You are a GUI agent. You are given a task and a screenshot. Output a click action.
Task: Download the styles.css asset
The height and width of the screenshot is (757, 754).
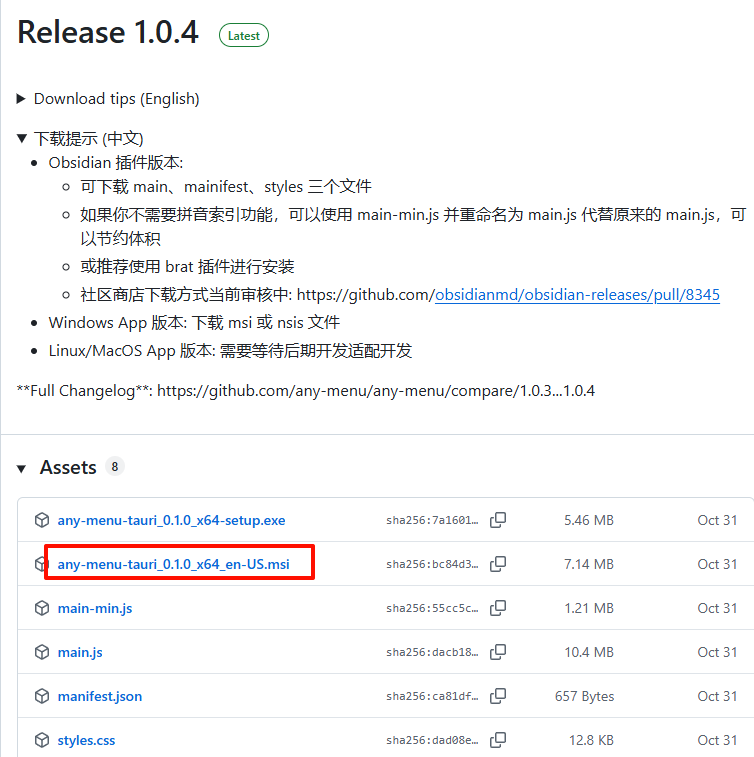tap(86, 740)
